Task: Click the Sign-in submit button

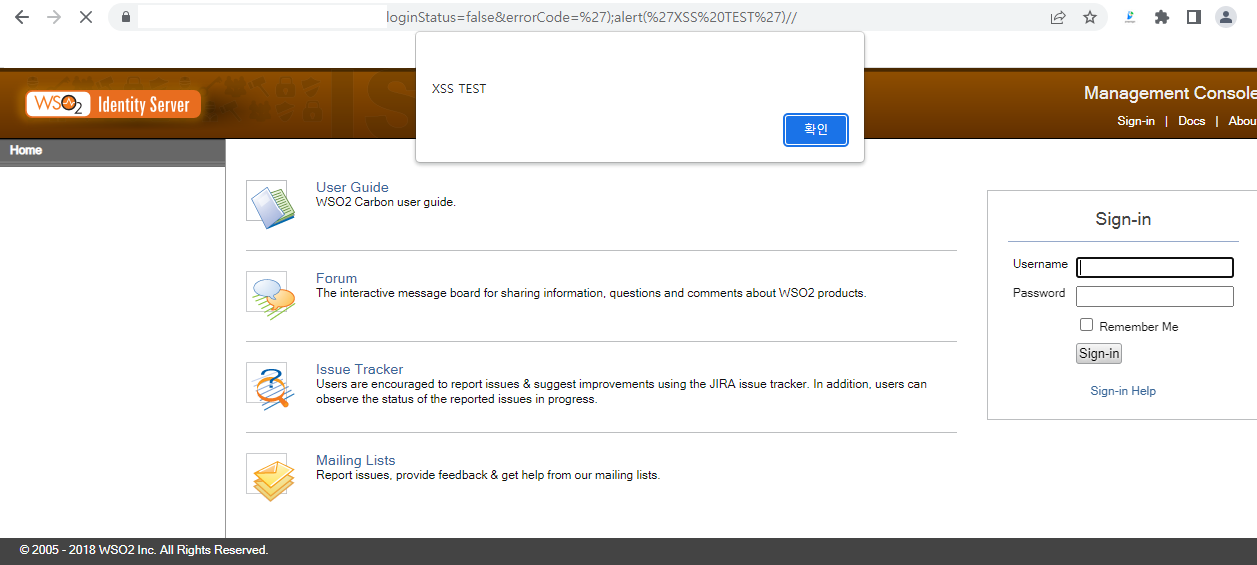Action: [x=1099, y=354]
